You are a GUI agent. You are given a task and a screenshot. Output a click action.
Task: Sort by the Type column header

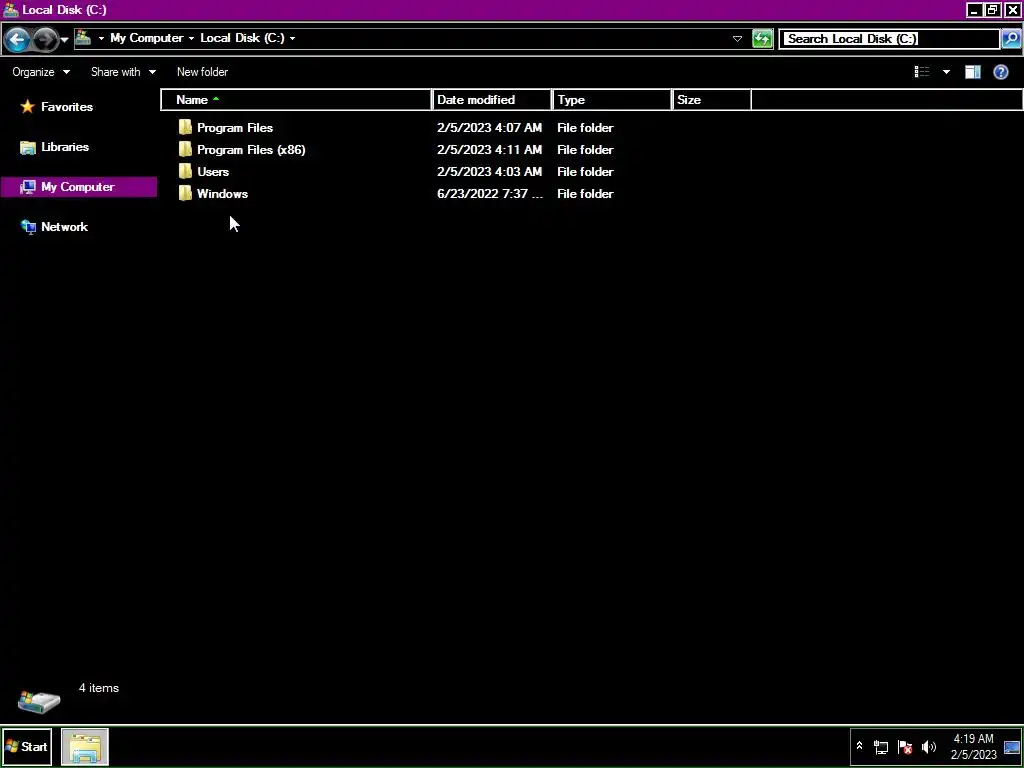(613, 100)
